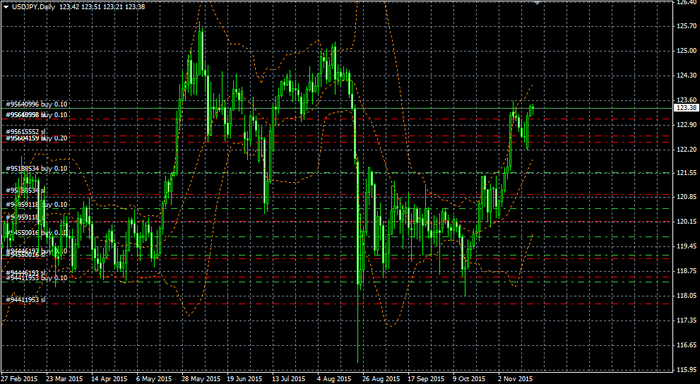Click the 26 Aug 2015 date label
The height and width of the screenshot is (384, 700).
(x=381, y=379)
